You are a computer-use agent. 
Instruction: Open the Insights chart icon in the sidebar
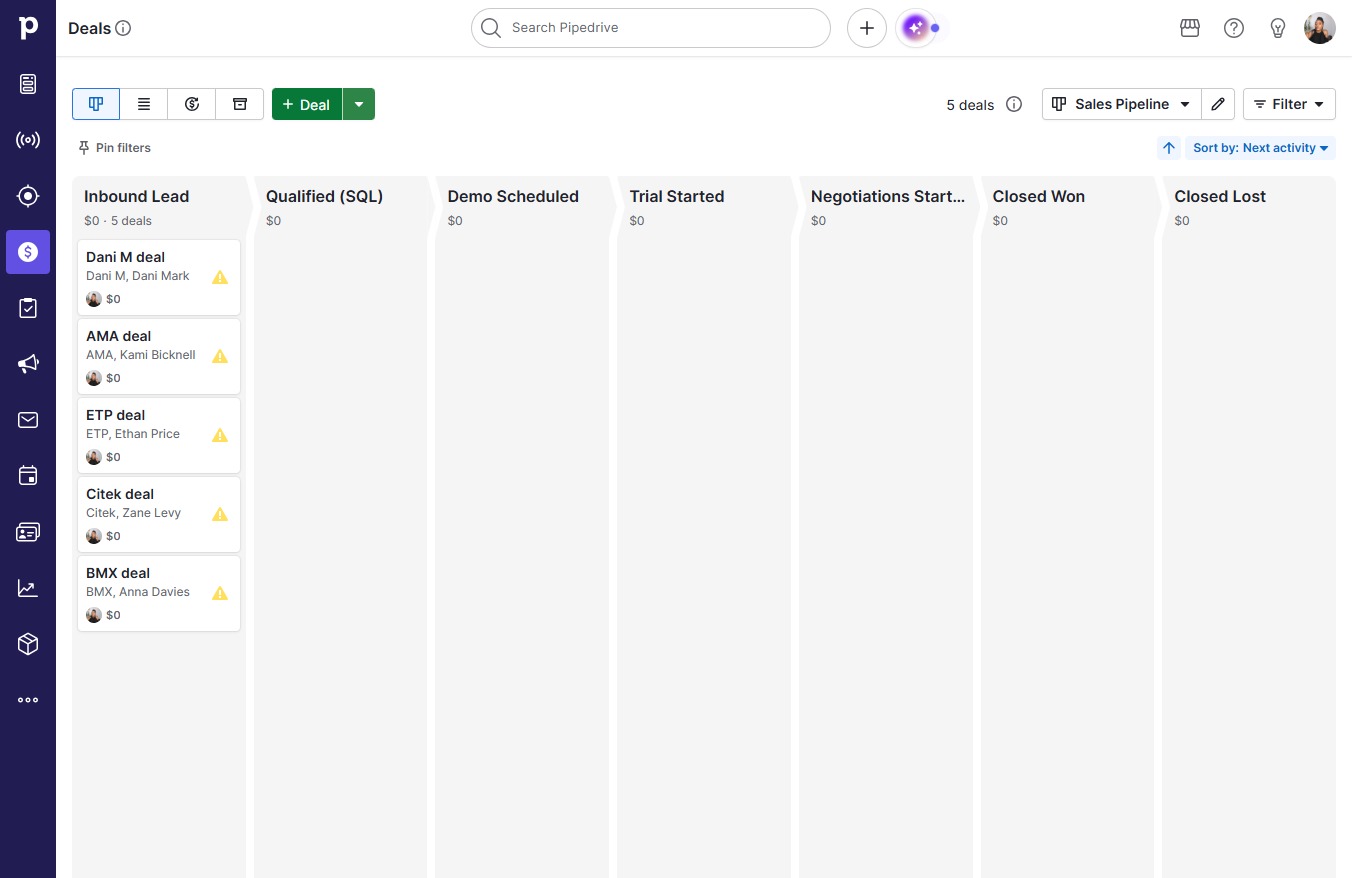28,588
